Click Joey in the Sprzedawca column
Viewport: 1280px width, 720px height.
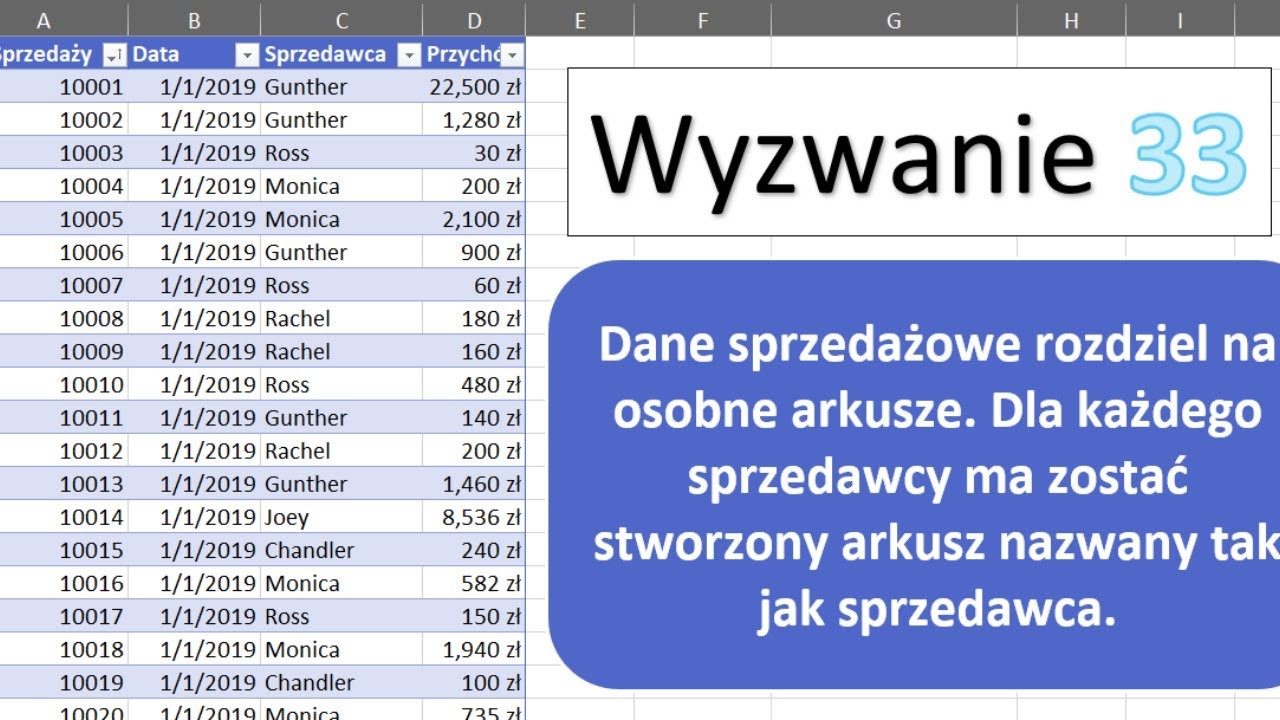click(x=342, y=517)
